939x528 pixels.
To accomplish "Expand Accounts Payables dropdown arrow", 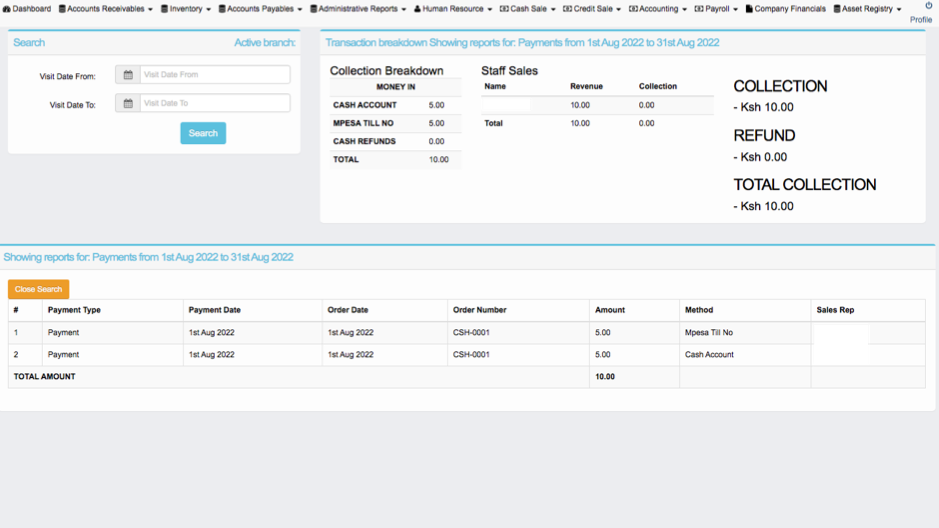I will (299, 10).
